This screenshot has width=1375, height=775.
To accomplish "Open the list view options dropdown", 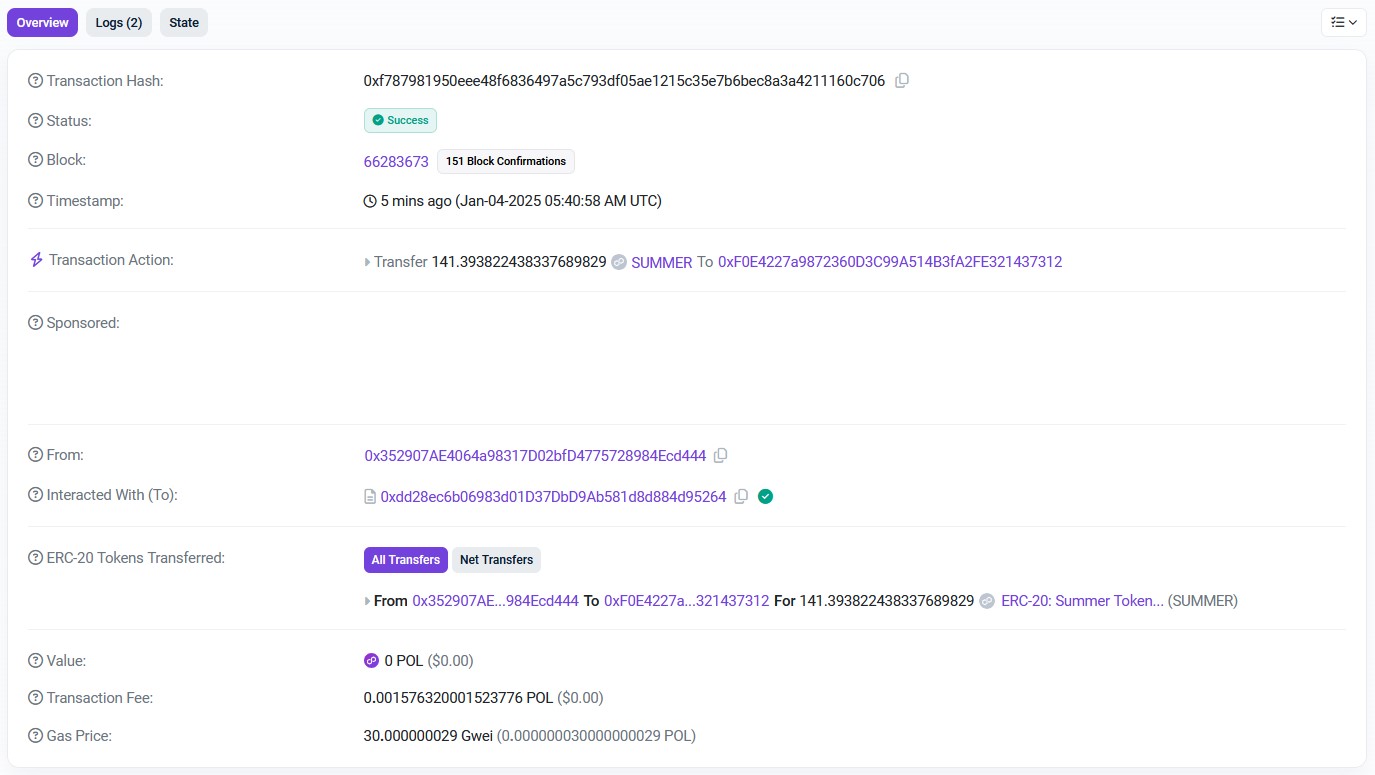I will click(x=1344, y=22).
